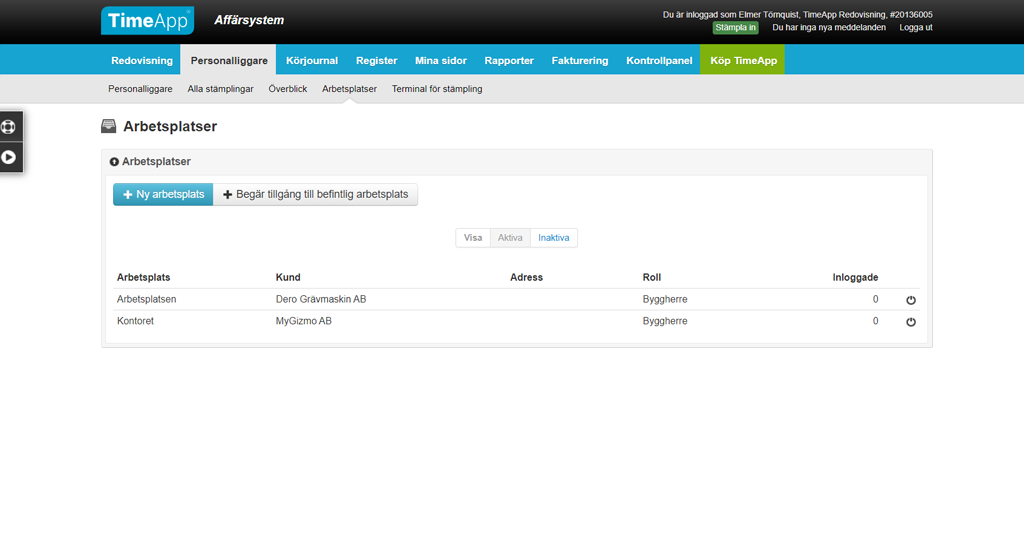Click the play video icon on left edge
This screenshot has height=546, width=1024.
(10, 157)
